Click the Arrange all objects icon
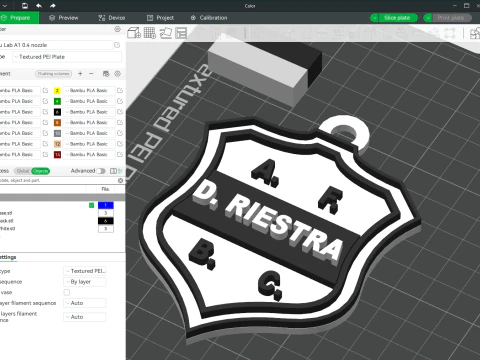 click(x=181, y=33)
